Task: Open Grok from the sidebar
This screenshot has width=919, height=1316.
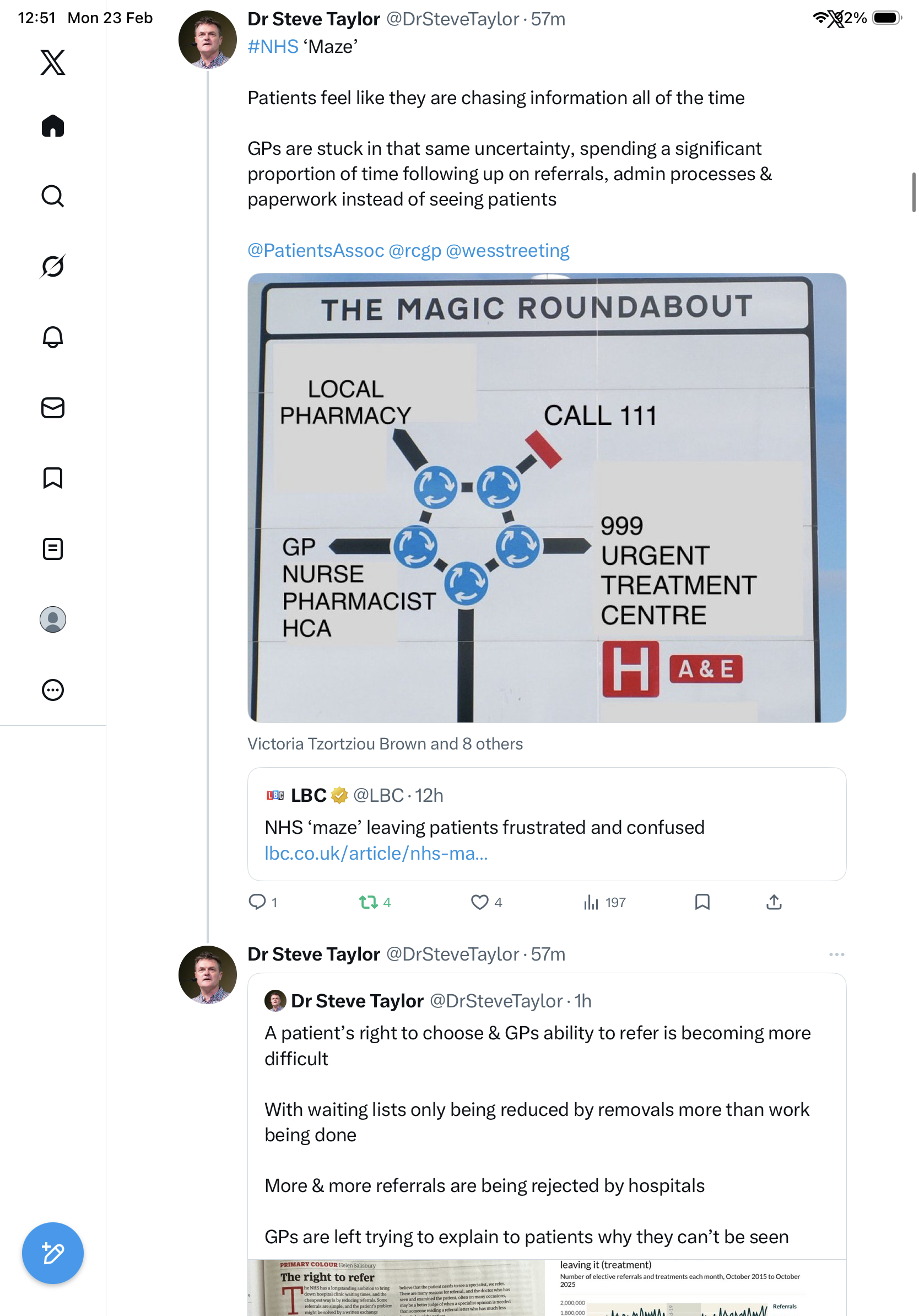Action: click(53, 267)
